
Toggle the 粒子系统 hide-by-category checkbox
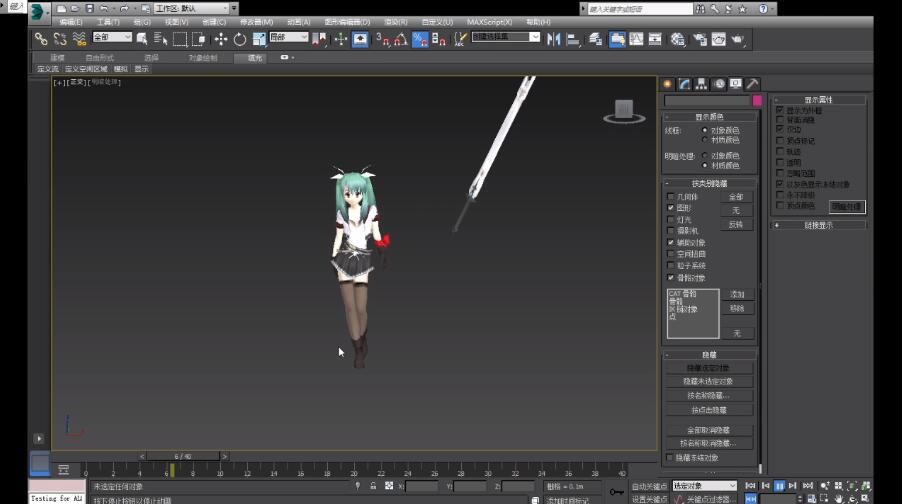(671, 266)
